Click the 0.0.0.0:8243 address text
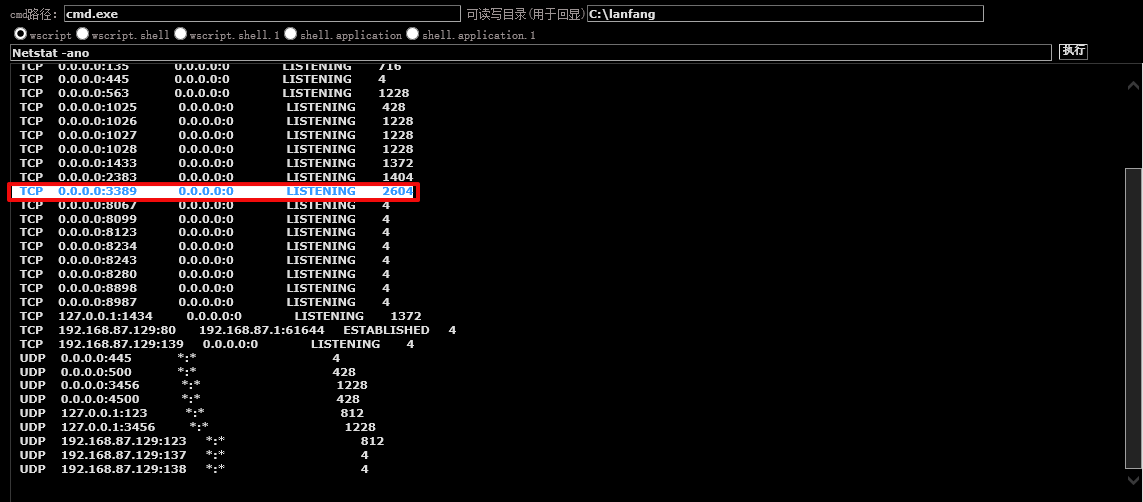Screen dimensions: 1143x502 tap(98, 260)
